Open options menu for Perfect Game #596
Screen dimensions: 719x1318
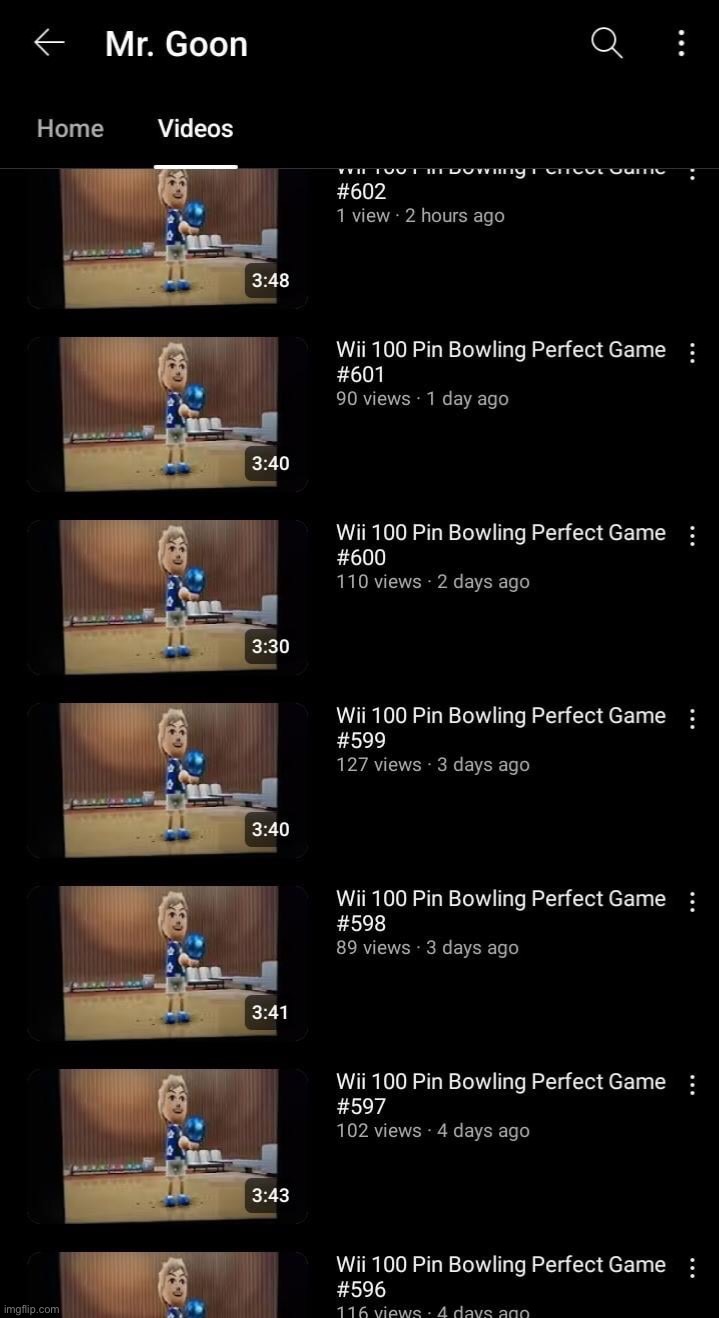(x=691, y=1268)
